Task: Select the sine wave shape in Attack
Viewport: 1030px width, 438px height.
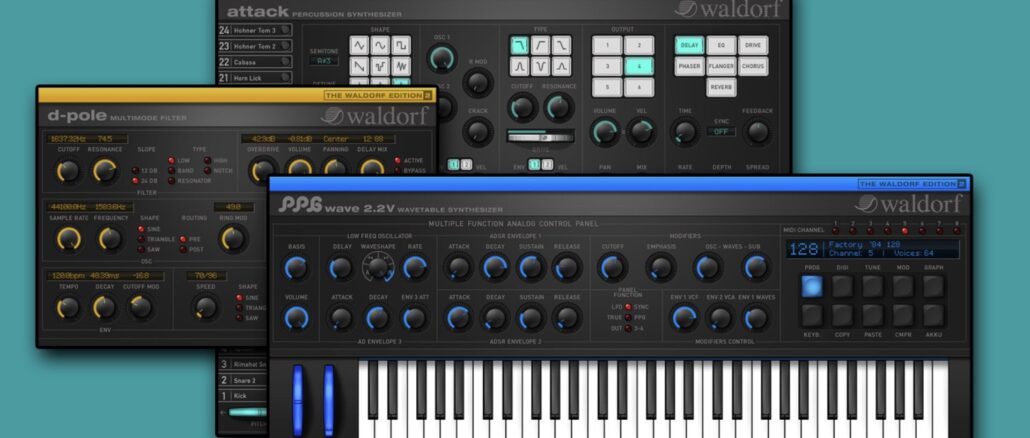Action: pyautogui.click(x=380, y=45)
